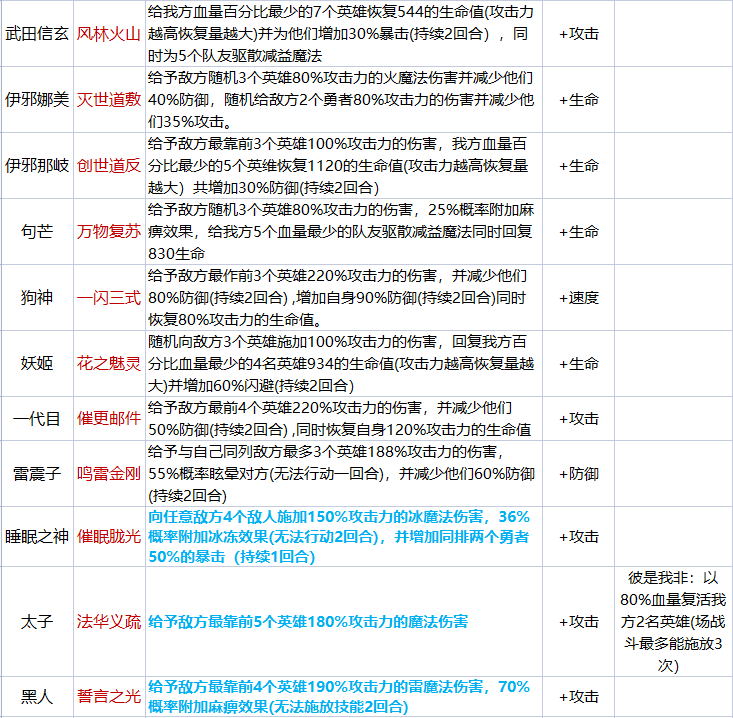The image size is (733, 718).
Task: Select the hero name cell 太子
Action: point(37,622)
